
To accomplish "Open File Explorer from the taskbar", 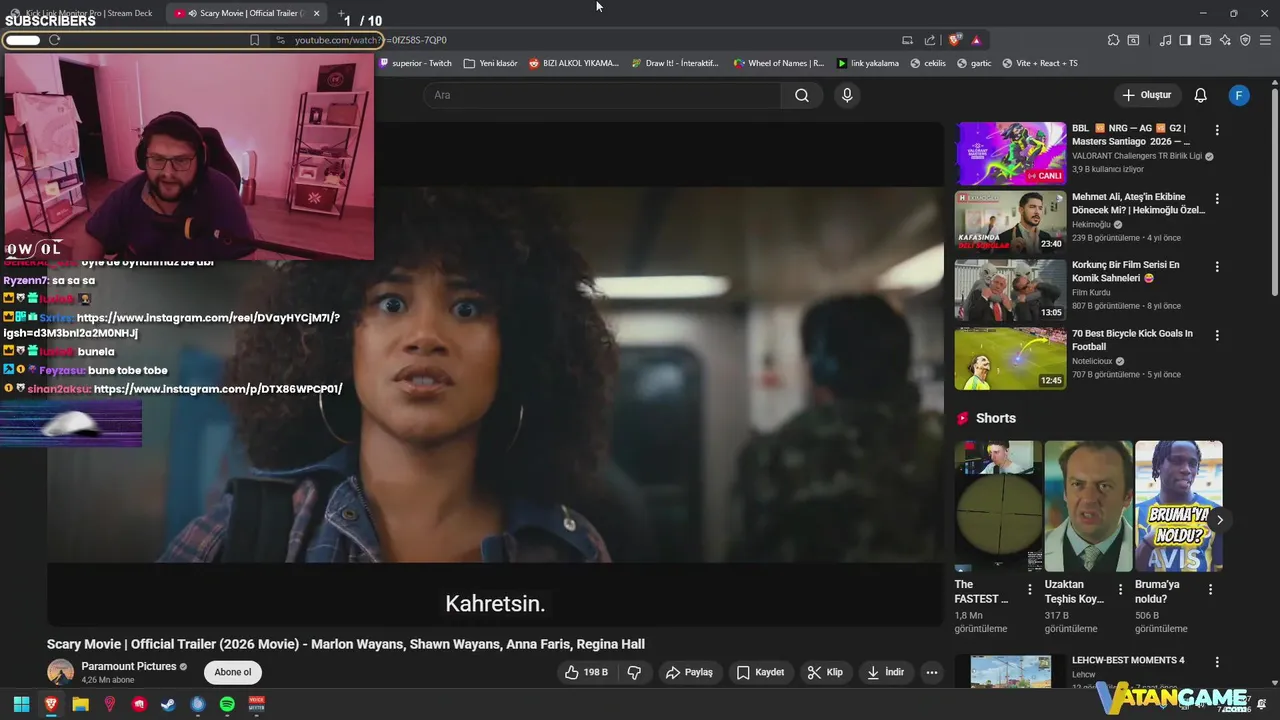I will point(80,704).
